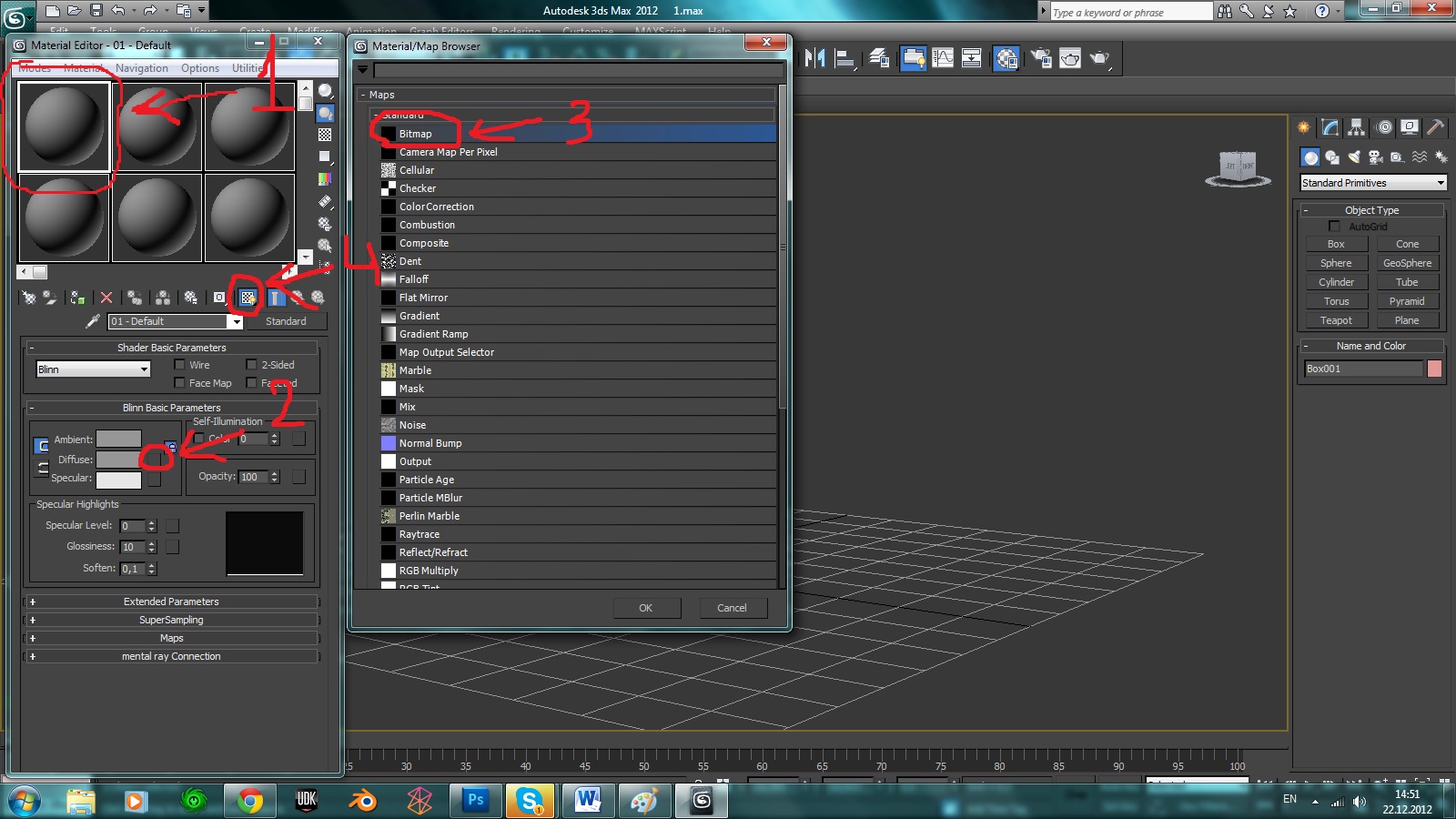Click Sample Type sphere icon in Material Editor
The image size is (1456, 819).
point(325,91)
